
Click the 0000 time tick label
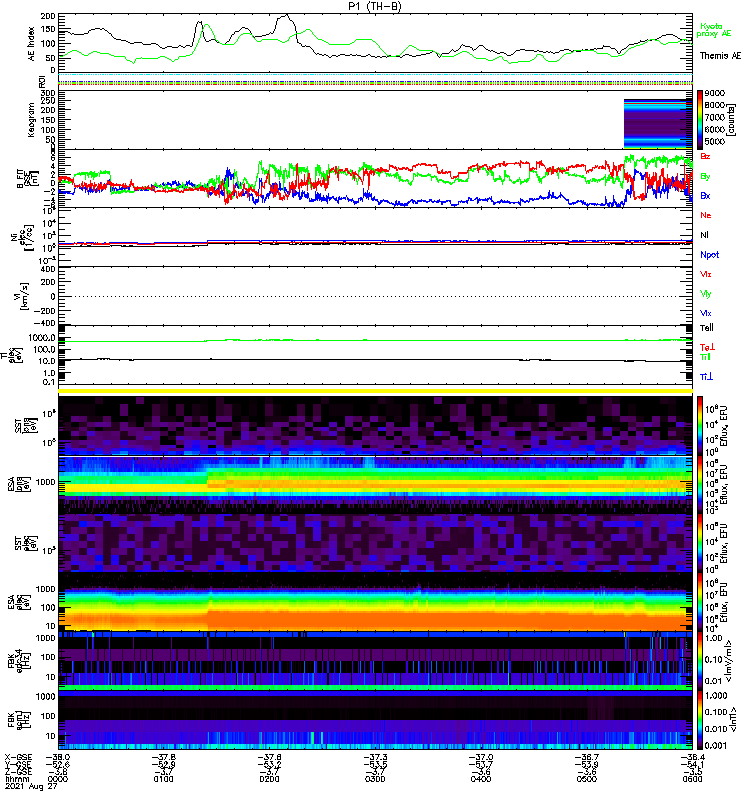[x=58, y=779]
